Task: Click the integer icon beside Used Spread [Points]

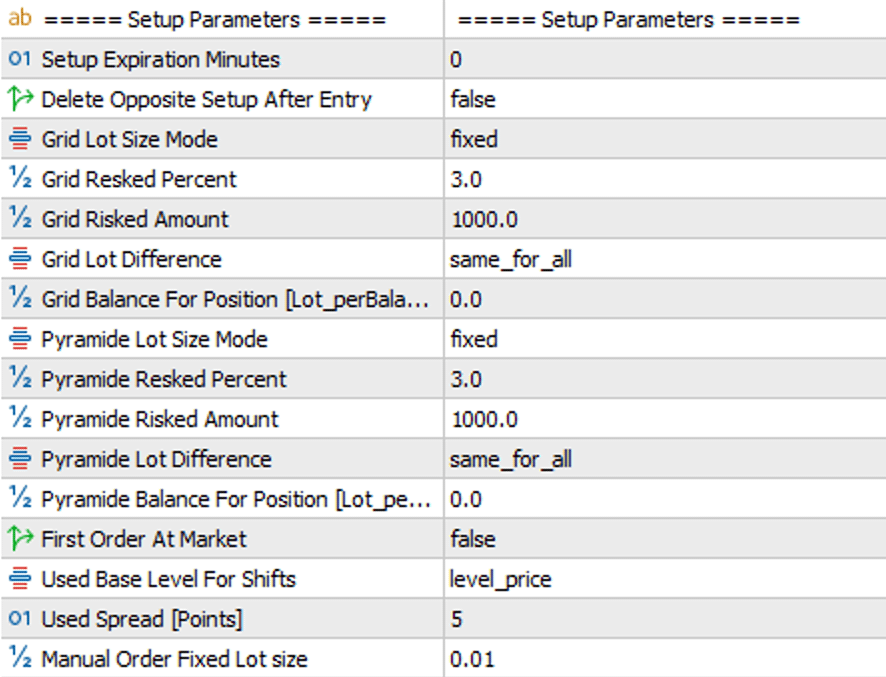Action: [x=20, y=619]
